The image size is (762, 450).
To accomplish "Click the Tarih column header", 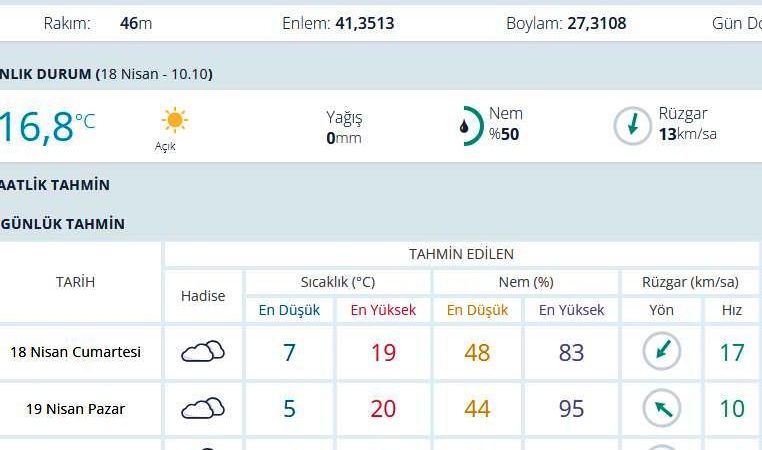I will coord(76,282).
